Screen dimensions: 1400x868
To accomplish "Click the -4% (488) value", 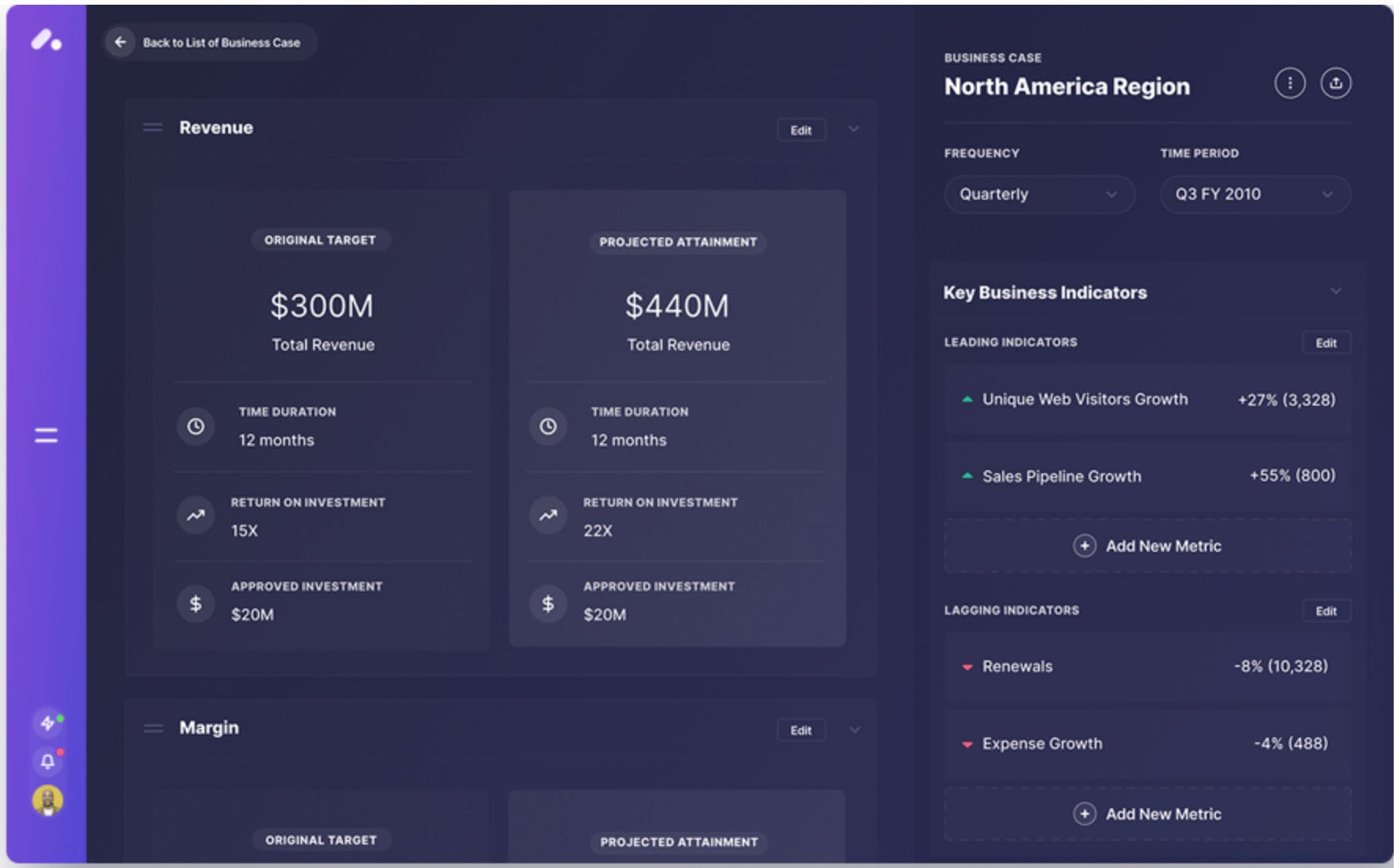I will (1291, 743).
